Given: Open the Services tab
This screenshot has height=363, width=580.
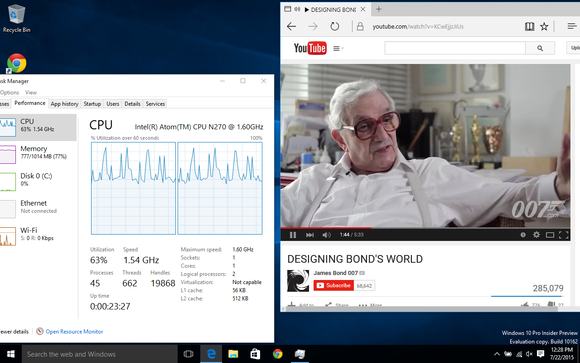Looking at the screenshot, I should [x=155, y=104].
